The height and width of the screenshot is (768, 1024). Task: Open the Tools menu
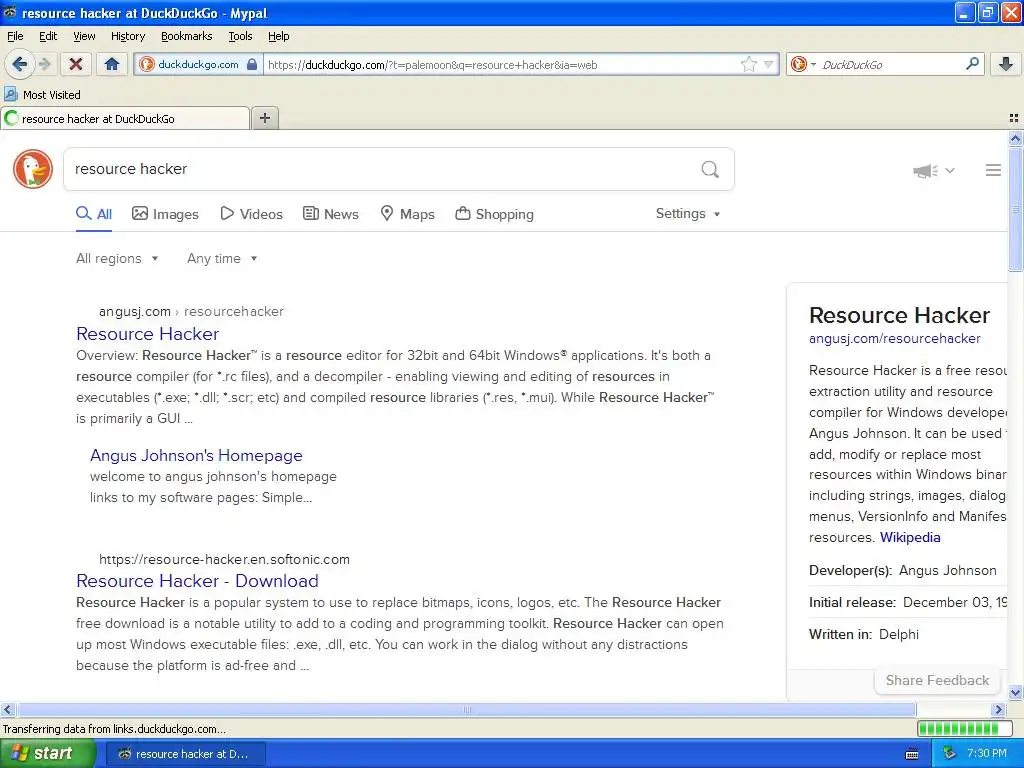point(240,36)
